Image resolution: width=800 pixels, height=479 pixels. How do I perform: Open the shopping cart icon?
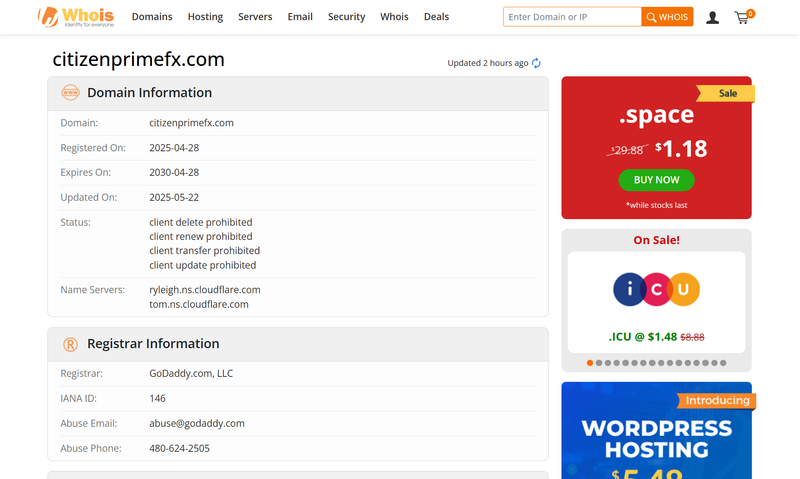pos(743,17)
